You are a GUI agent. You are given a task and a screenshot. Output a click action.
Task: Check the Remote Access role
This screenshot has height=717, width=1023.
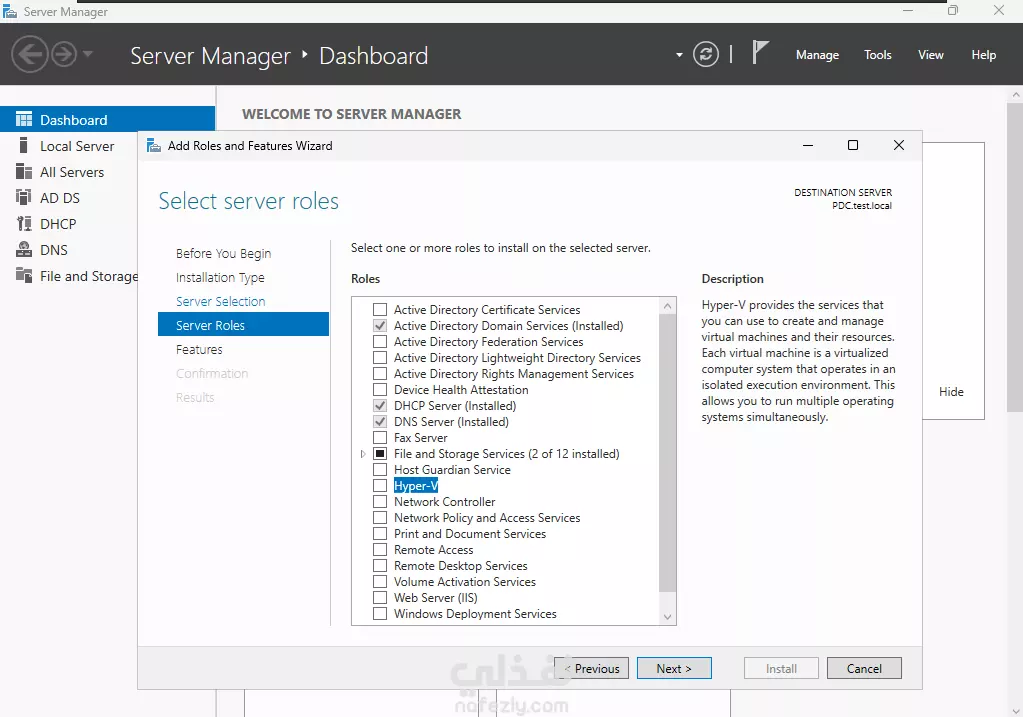[x=380, y=549]
